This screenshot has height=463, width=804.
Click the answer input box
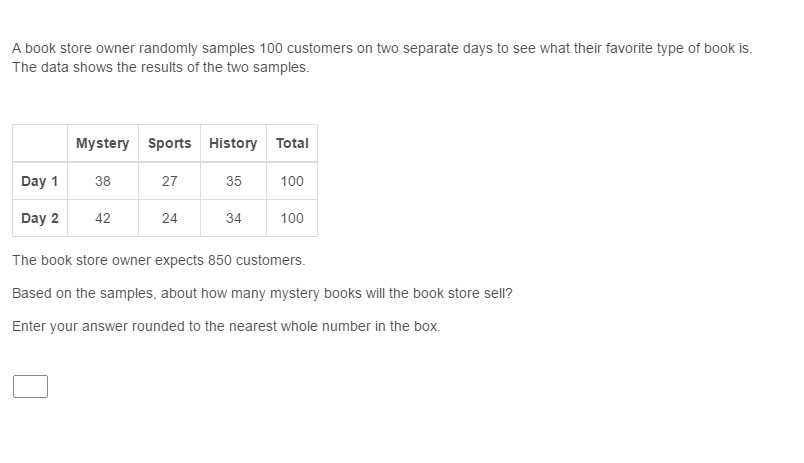30,386
